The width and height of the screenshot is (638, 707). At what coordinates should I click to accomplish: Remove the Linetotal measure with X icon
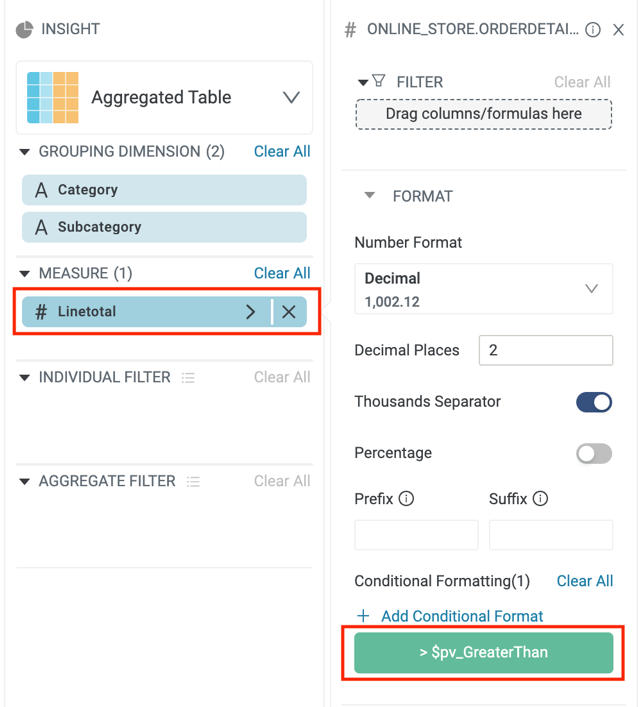tap(289, 312)
